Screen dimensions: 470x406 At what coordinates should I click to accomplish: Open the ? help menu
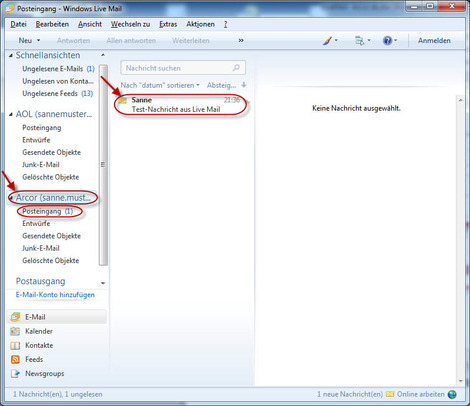click(x=225, y=24)
